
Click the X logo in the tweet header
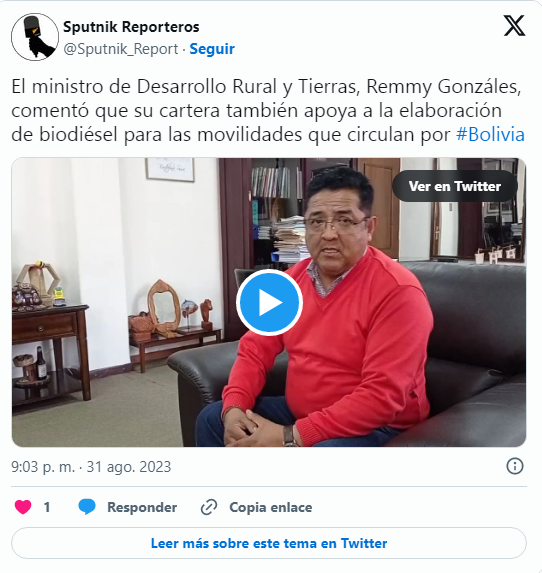[x=515, y=26]
